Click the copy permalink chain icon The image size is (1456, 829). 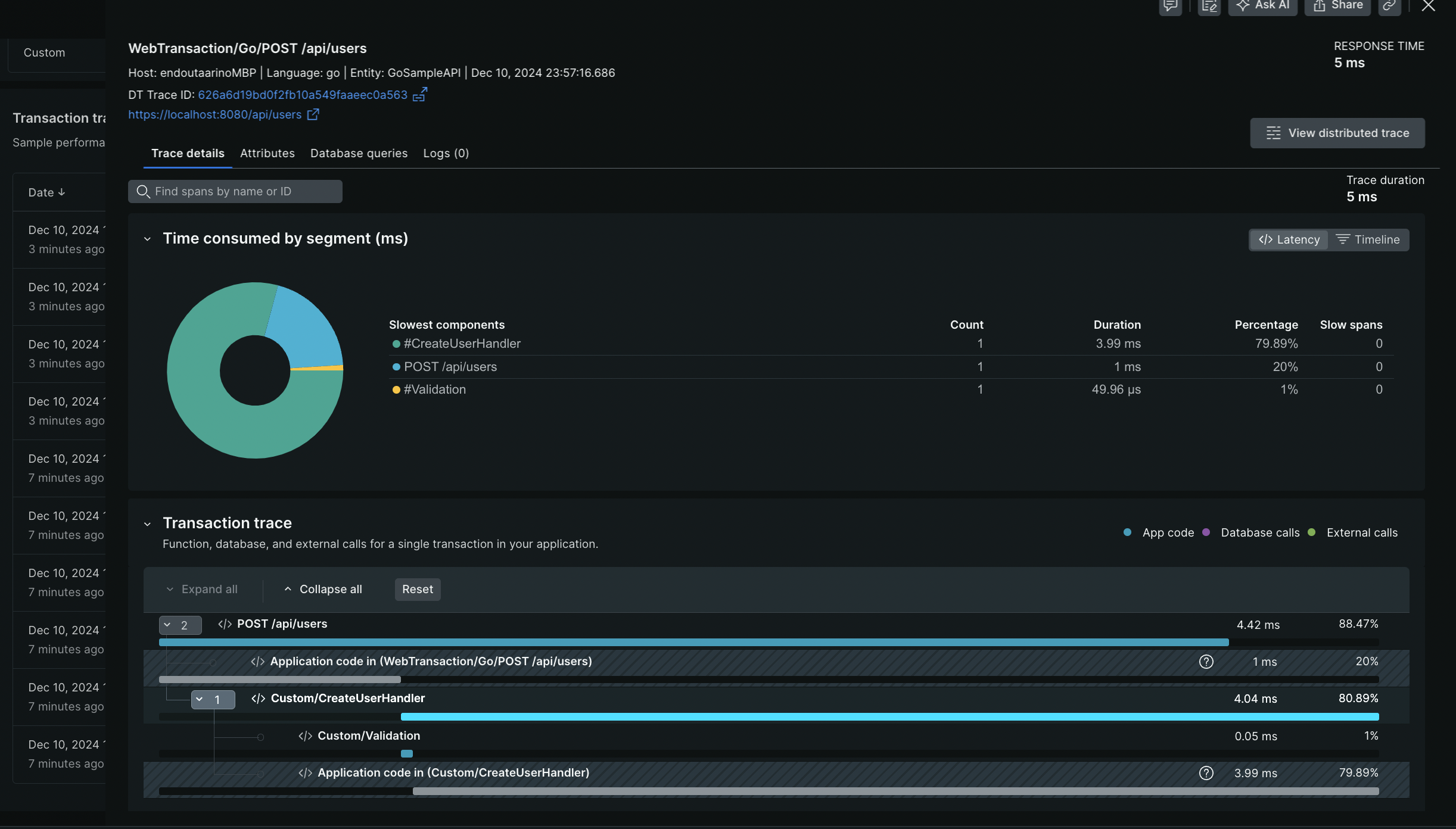(1389, 6)
